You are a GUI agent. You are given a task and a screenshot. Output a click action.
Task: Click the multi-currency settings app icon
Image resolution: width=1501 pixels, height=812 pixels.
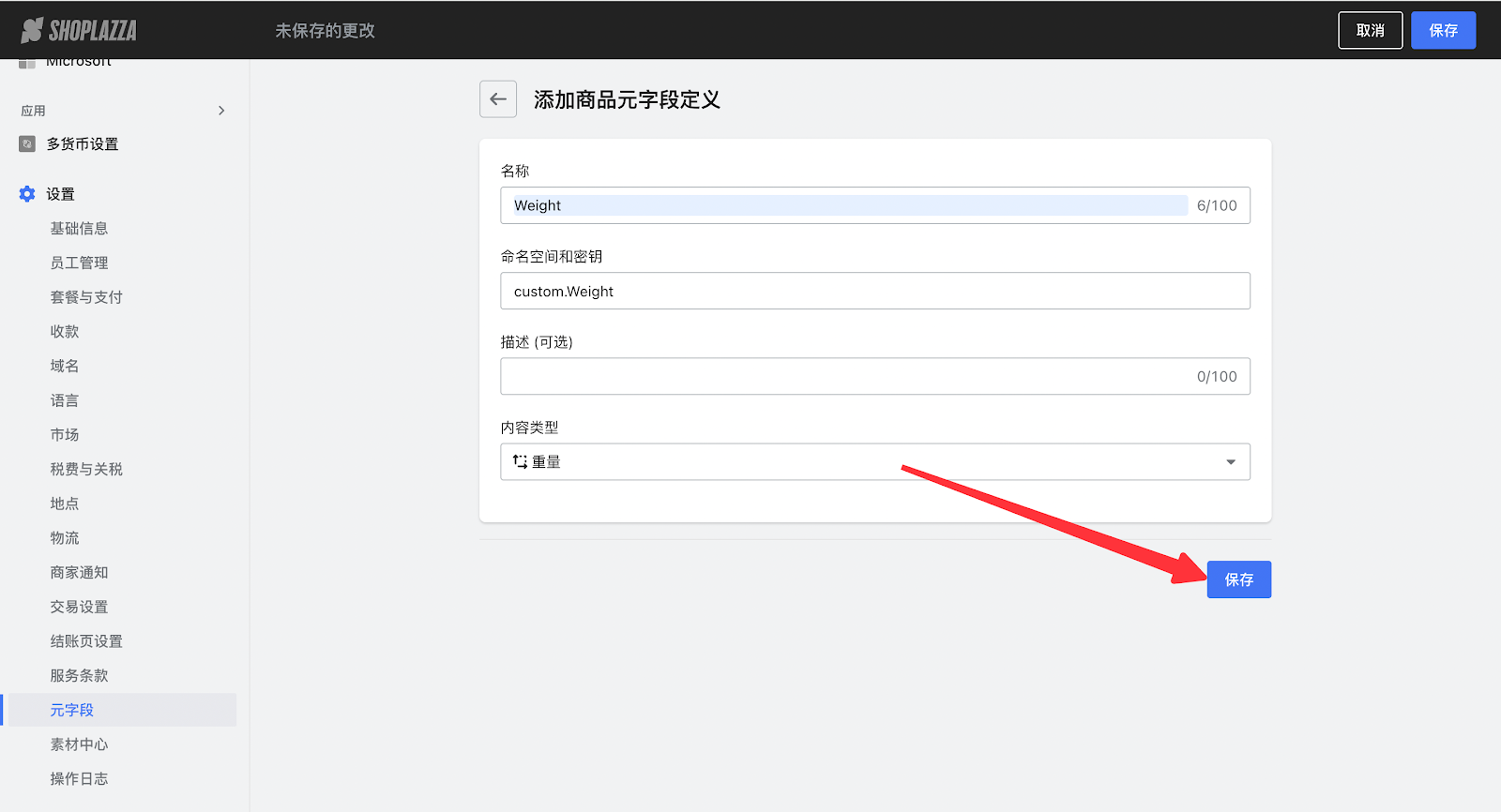pos(27,144)
